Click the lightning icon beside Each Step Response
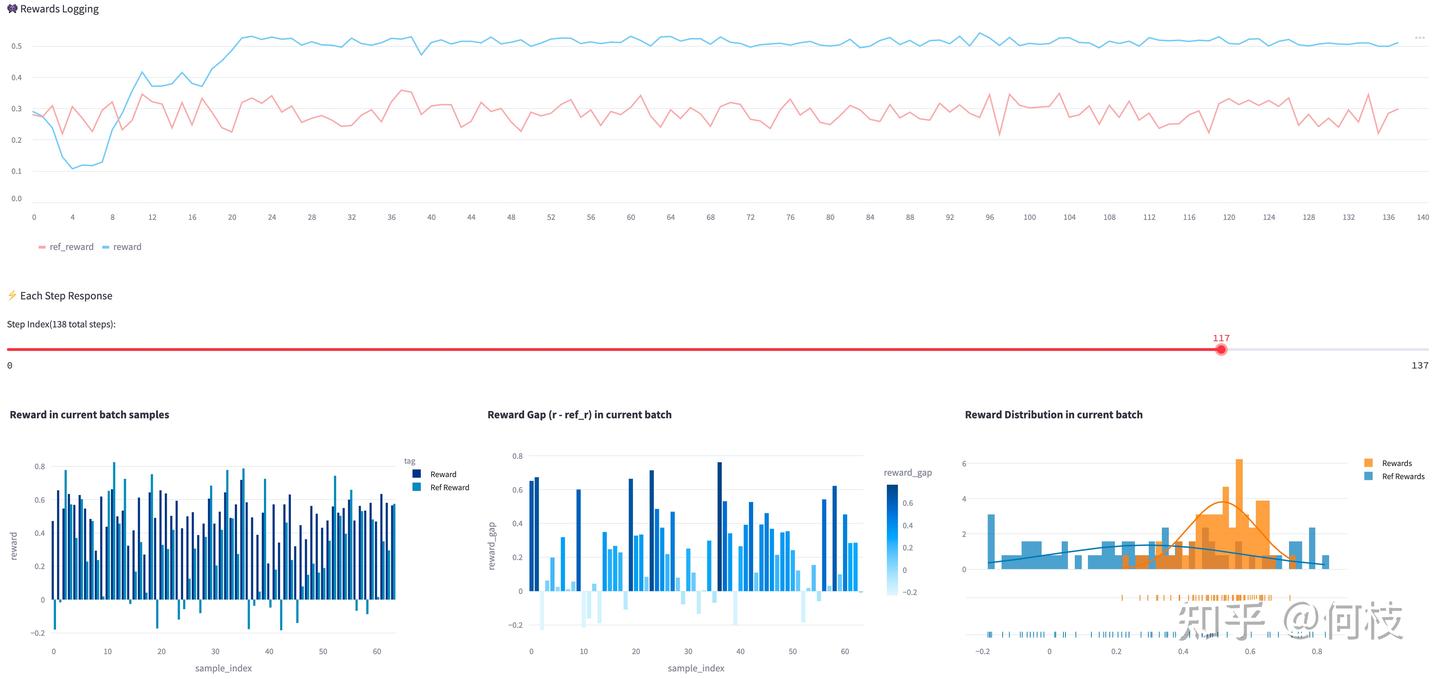 coord(12,296)
